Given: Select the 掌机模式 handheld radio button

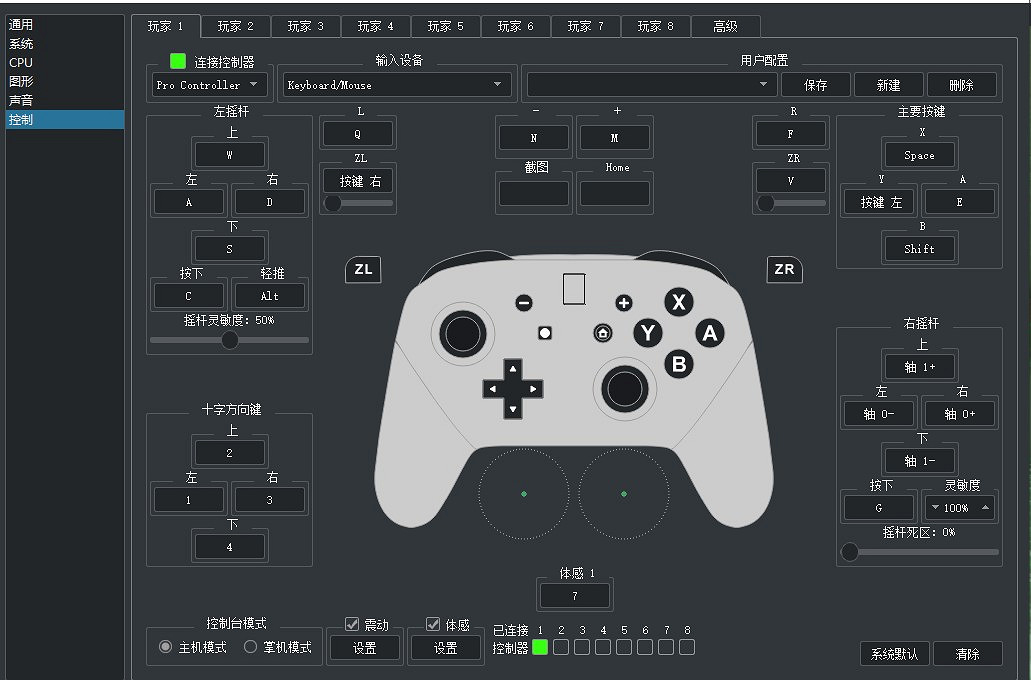Looking at the screenshot, I should coord(251,647).
